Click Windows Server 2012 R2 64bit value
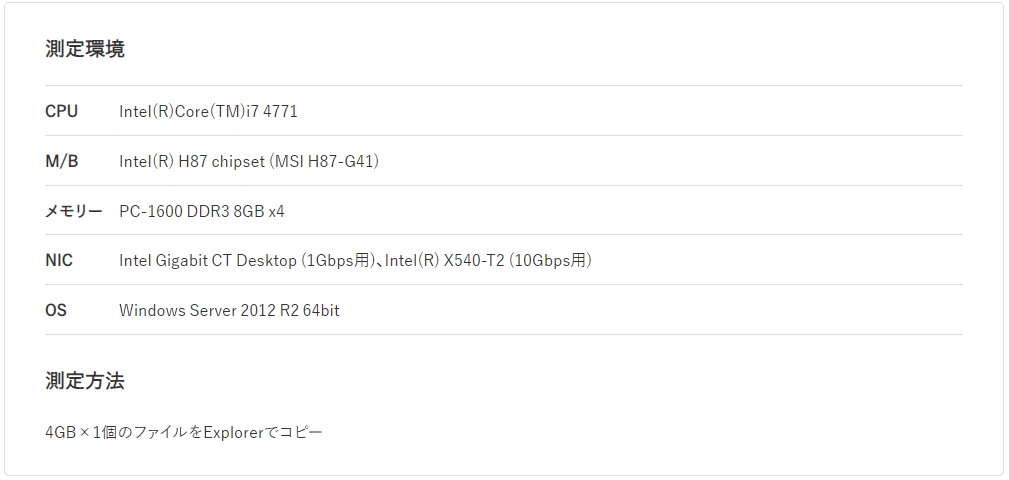 [229, 311]
